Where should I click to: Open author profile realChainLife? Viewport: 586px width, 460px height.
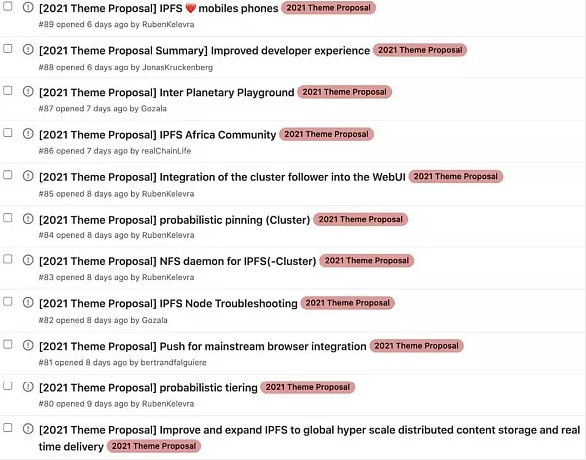tap(166, 151)
